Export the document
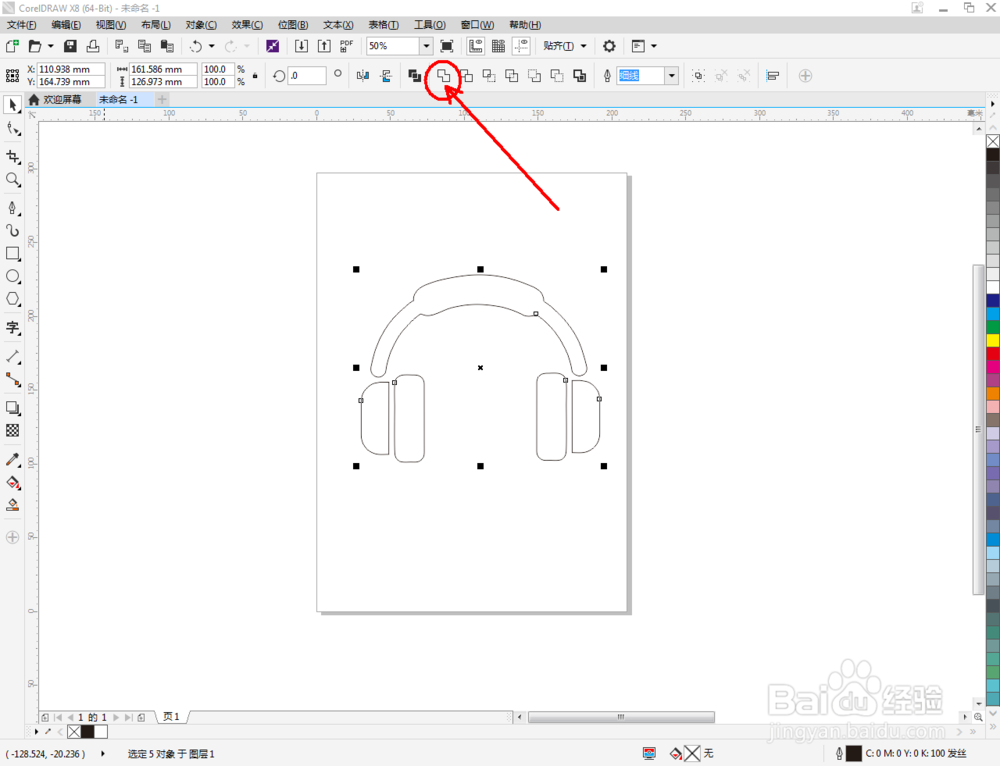Viewport: 1000px width, 766px height. tap(324, 46)
